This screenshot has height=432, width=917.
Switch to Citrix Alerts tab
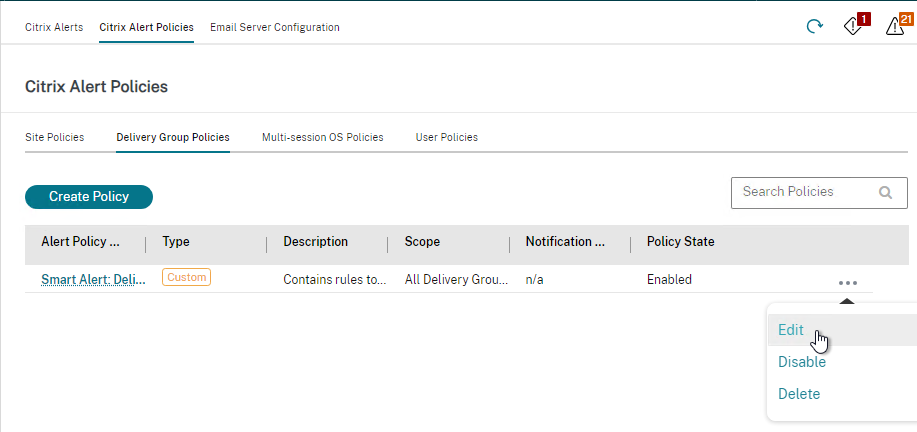tap(54, 27)
